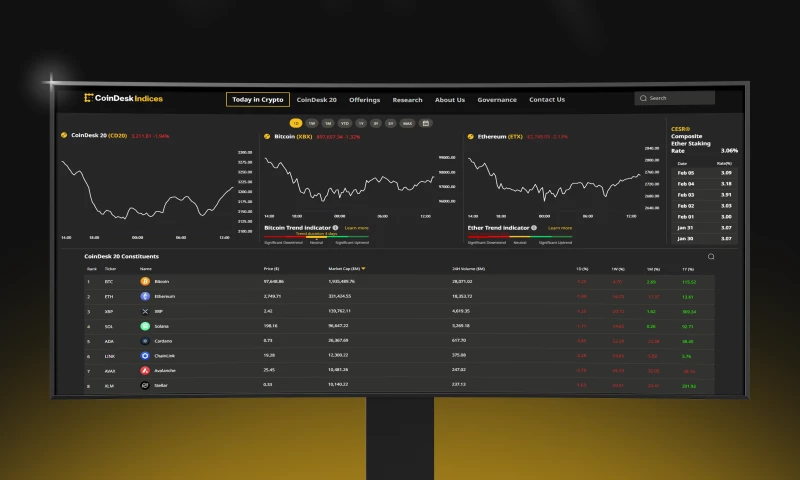This screenshot has width=800, height=480.
Task: Sort by the Market Cap column arrow
Action: pos(363,268)
